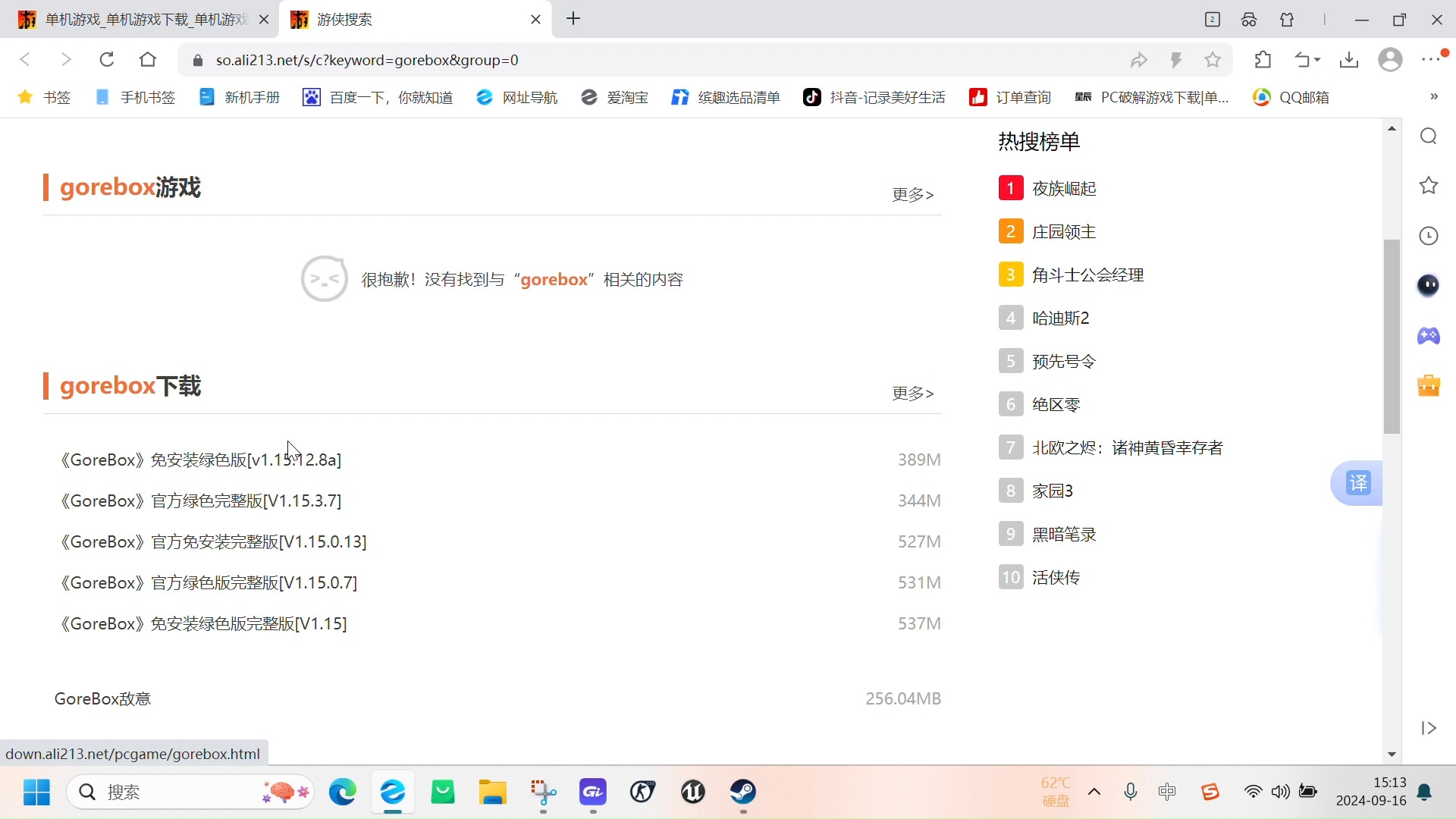Screen dimensions: 1456x819
Task: Open undo-close dropdown arrow in toolbar
Action: point(1317,60)
